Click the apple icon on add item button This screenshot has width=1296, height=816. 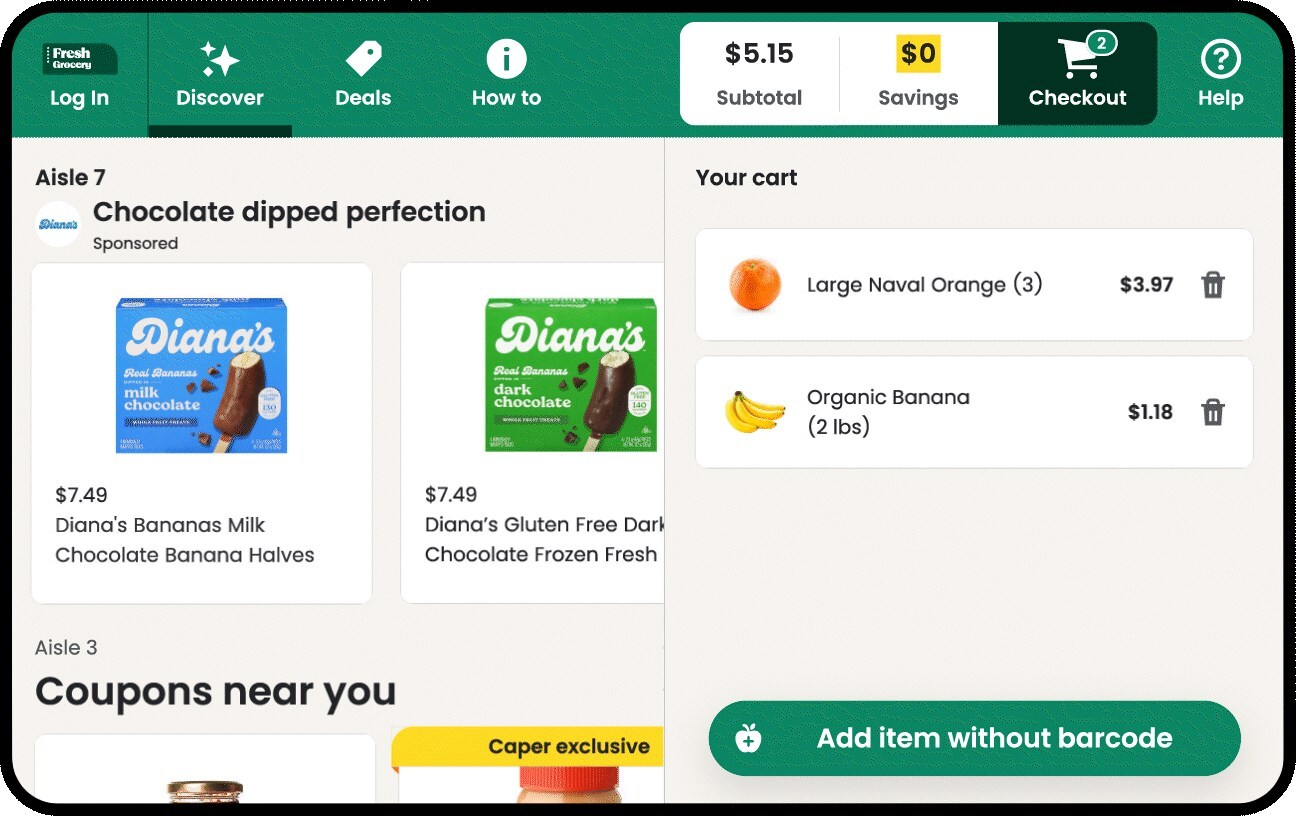pos(748,739)
